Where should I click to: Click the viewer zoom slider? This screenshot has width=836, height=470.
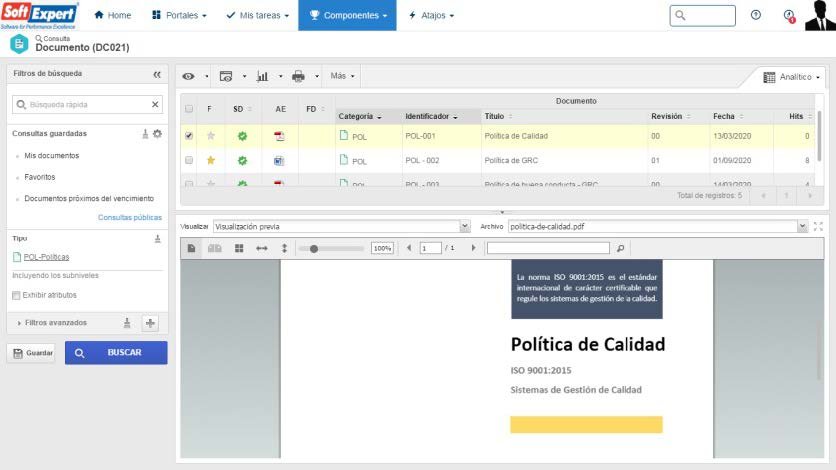tap(332, 248)
